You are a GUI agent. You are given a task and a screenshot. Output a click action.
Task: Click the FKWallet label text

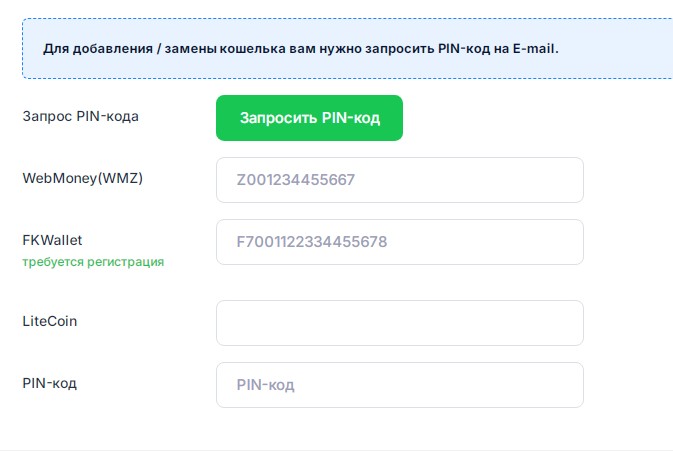coord(52,240)
